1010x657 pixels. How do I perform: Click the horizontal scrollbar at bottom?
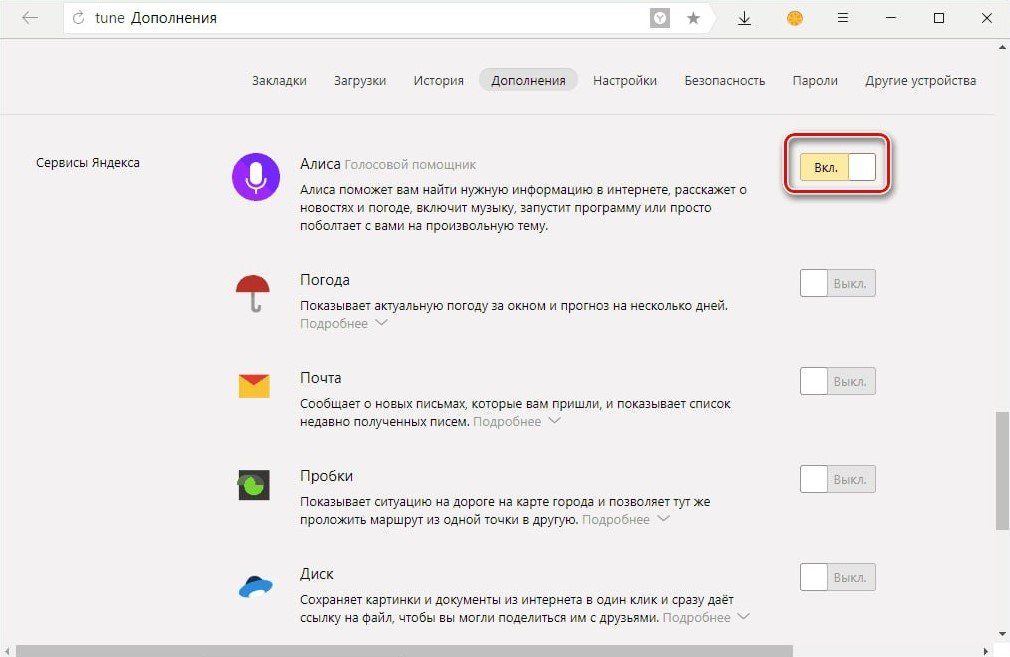(405, 651)
